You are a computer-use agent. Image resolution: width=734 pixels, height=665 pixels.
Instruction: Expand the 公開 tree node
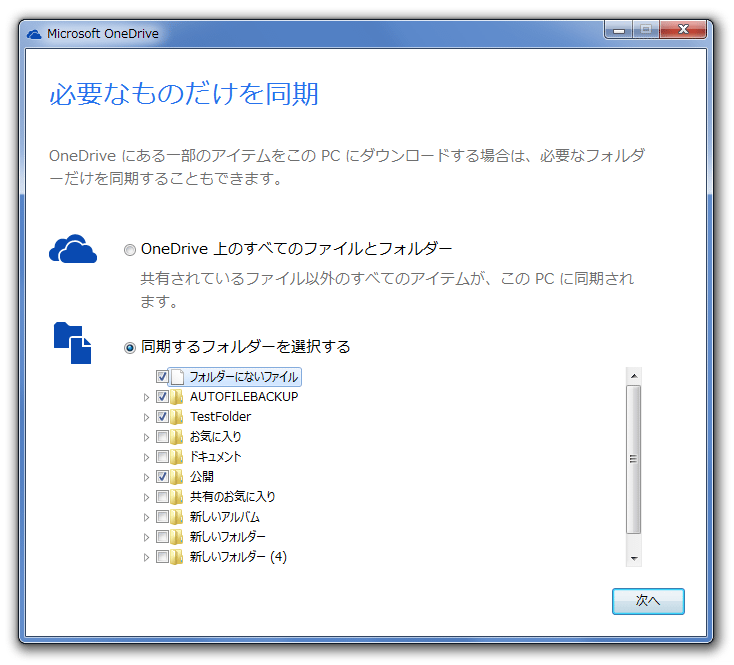point(146,477)
